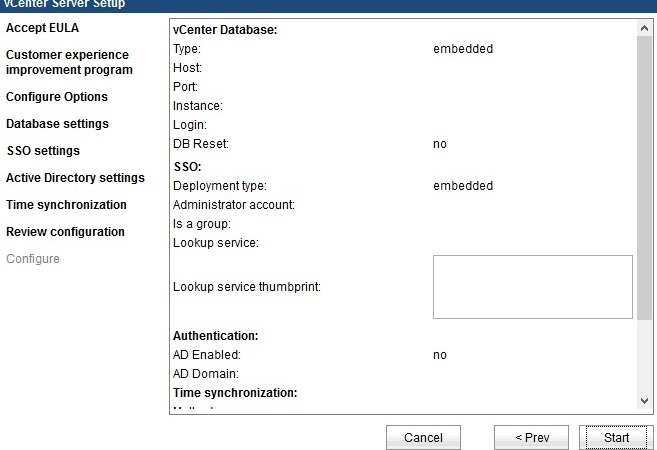Click the Port label
The height and width of the screenshot is (450, 657).
[x=185, y=87]
